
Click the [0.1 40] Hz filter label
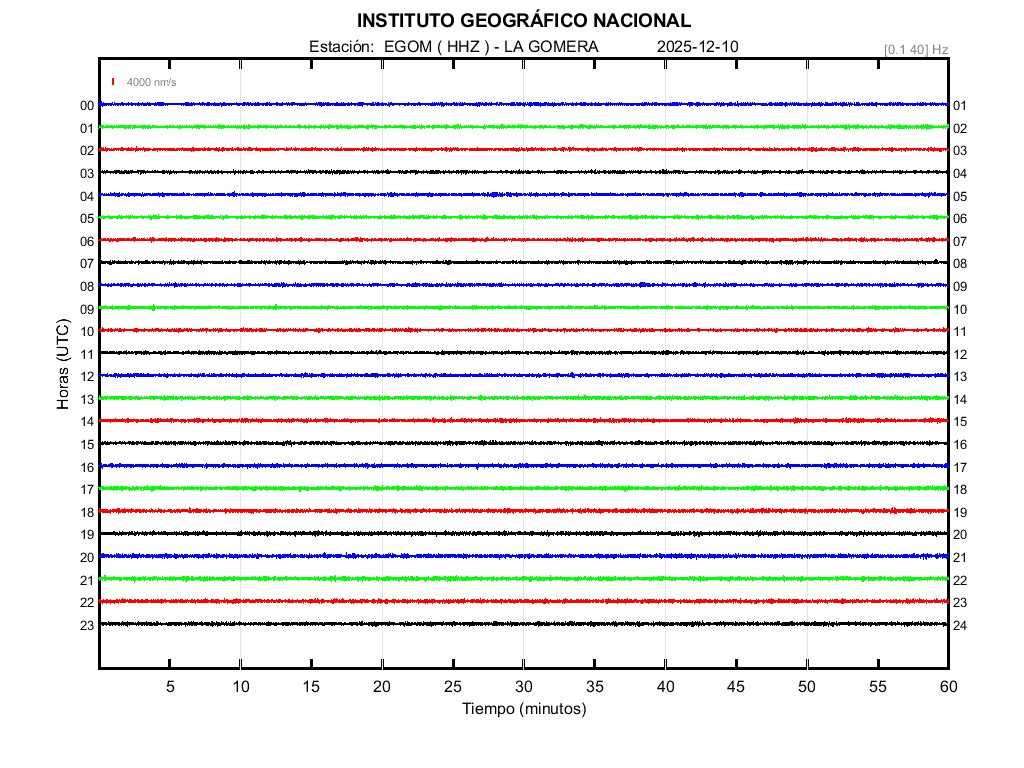click(916, 49)
